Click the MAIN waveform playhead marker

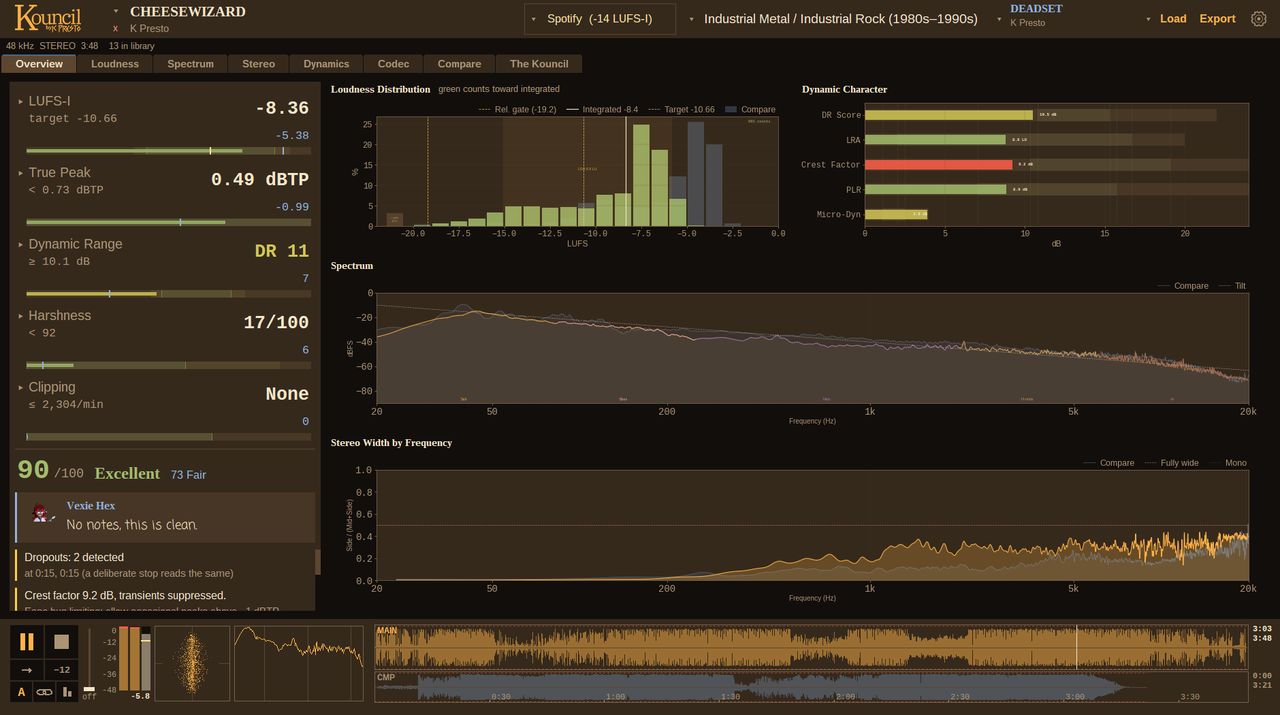1077,647
